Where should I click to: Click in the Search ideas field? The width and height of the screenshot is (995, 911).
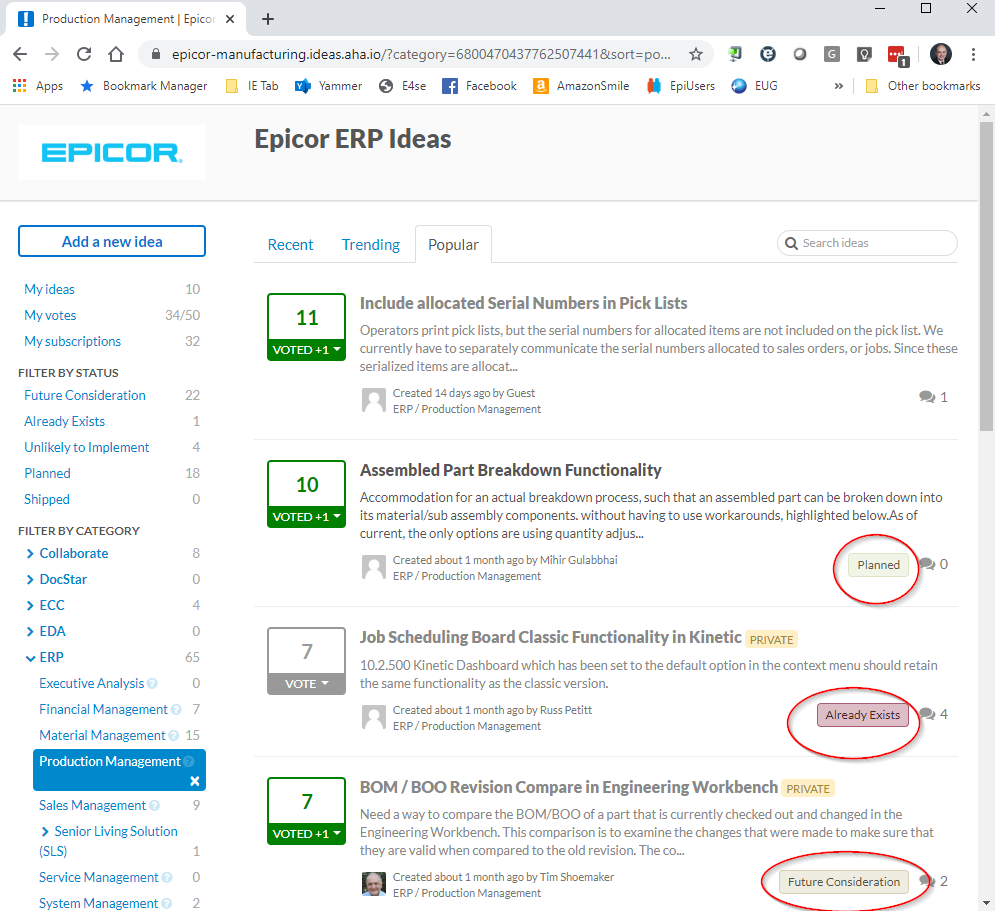[x=867, y=243]
